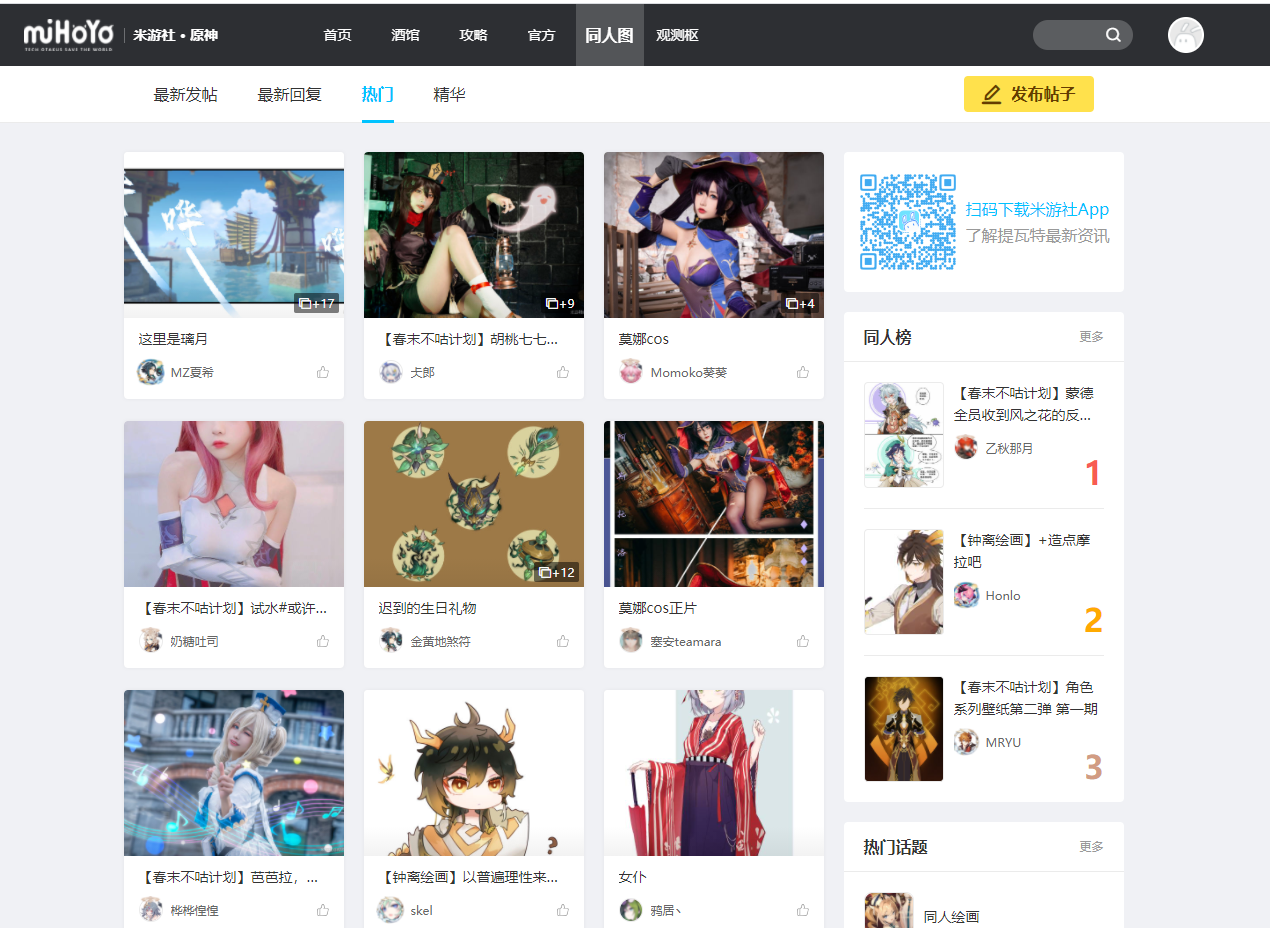Click 更多 in 热门话题 panel
The height and width of the screenshot is (928, 1270).
1092,847
